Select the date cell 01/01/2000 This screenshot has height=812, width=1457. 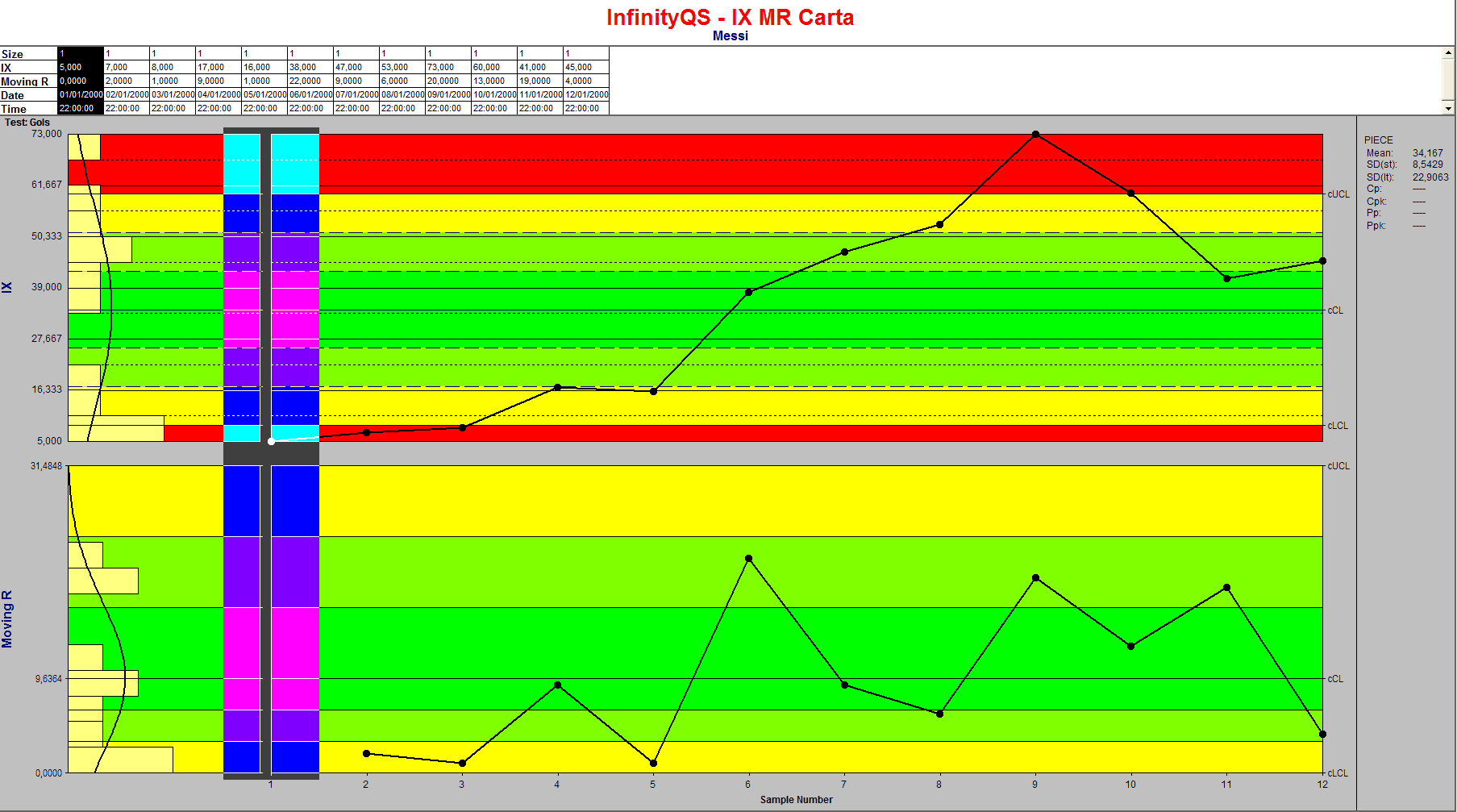click(81, 94)
